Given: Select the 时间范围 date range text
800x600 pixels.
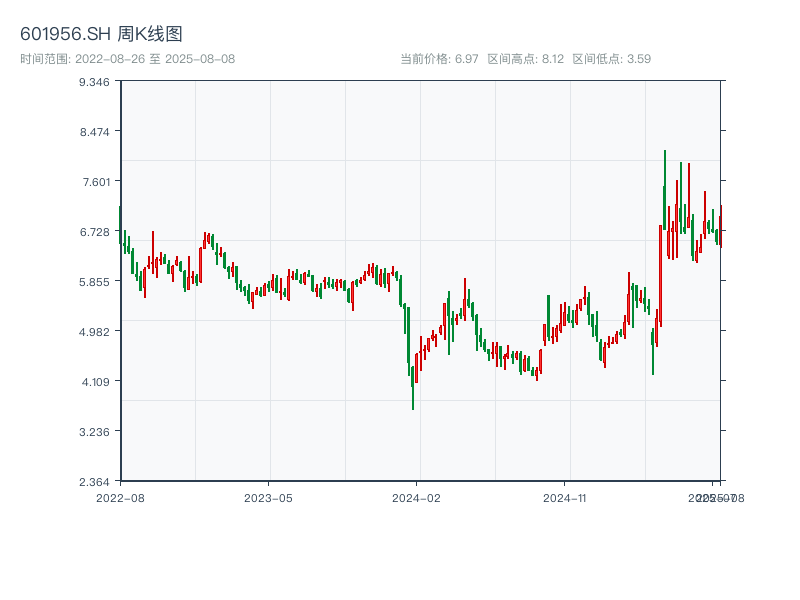Looking at the screenshot, I should pyautogui.click(x=127, y=59).
